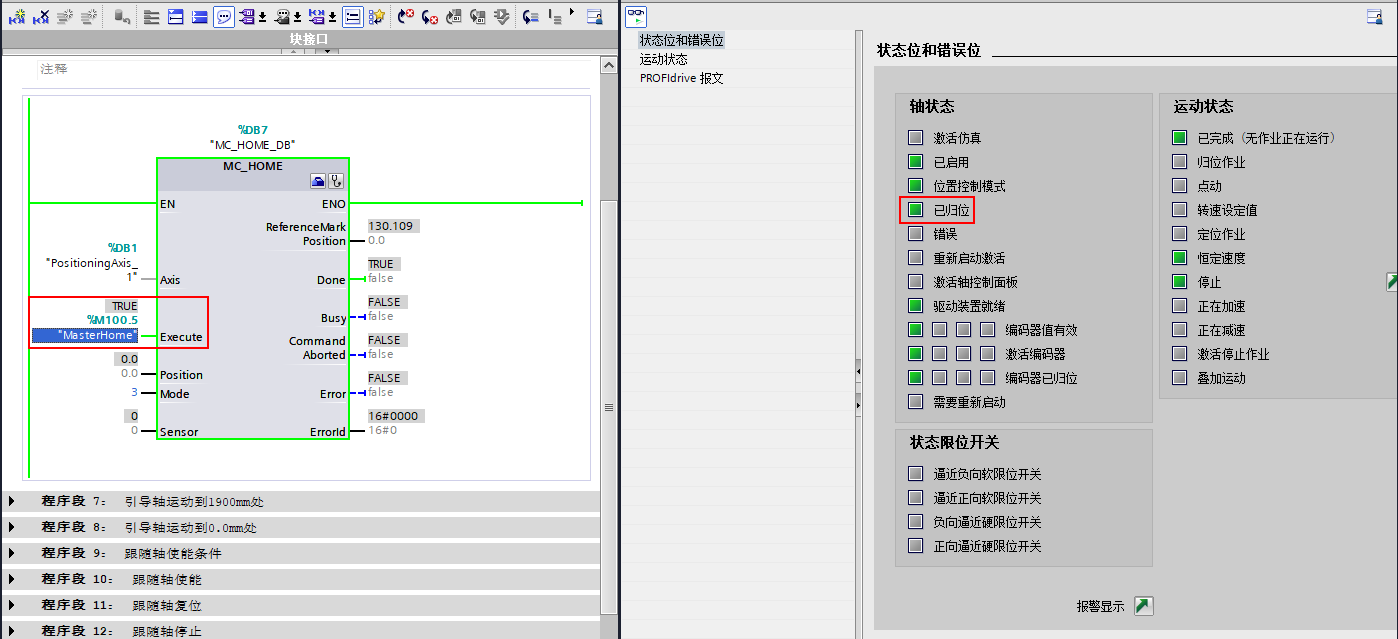Screen dimensions: 1398x639
Task: Check the 点动 status checkbox
Action: [1181, 185]
